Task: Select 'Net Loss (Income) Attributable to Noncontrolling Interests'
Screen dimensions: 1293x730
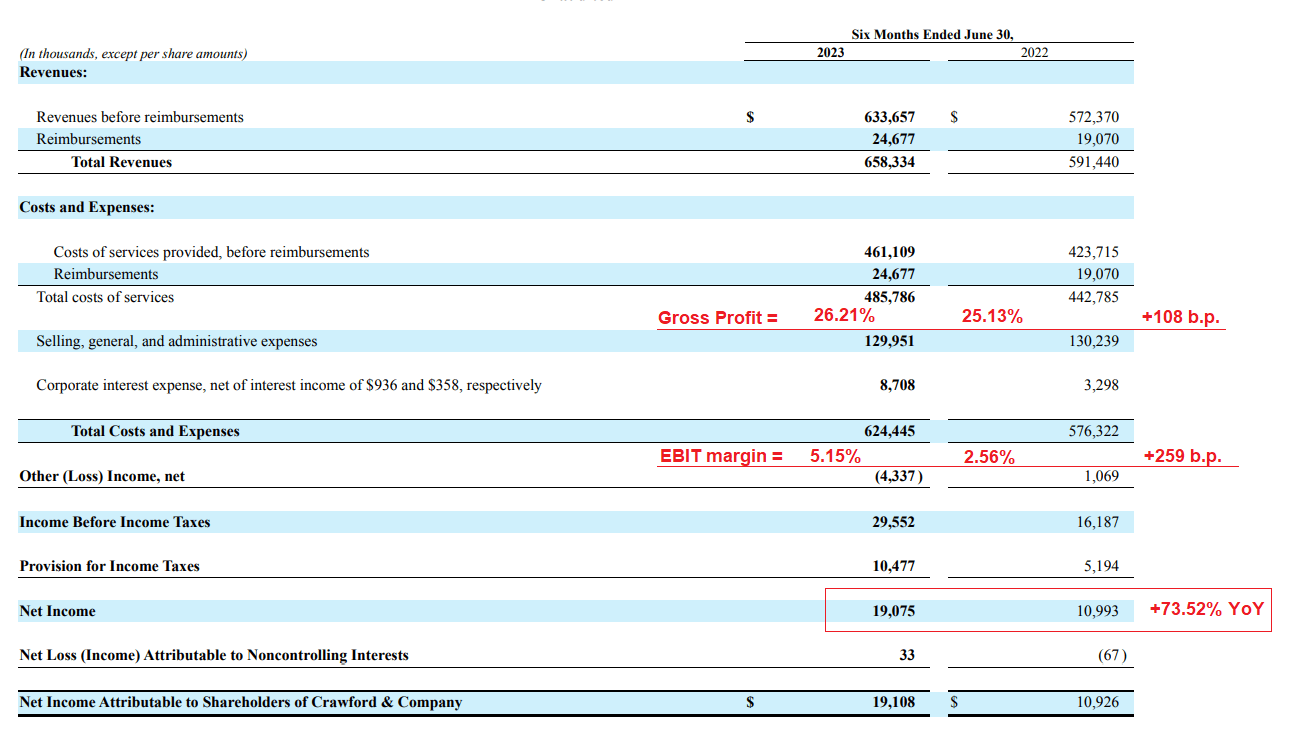Action: [214, 655]
